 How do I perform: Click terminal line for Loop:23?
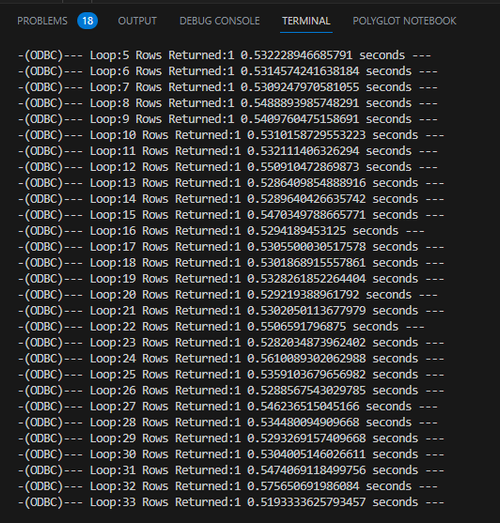[231, 343]
